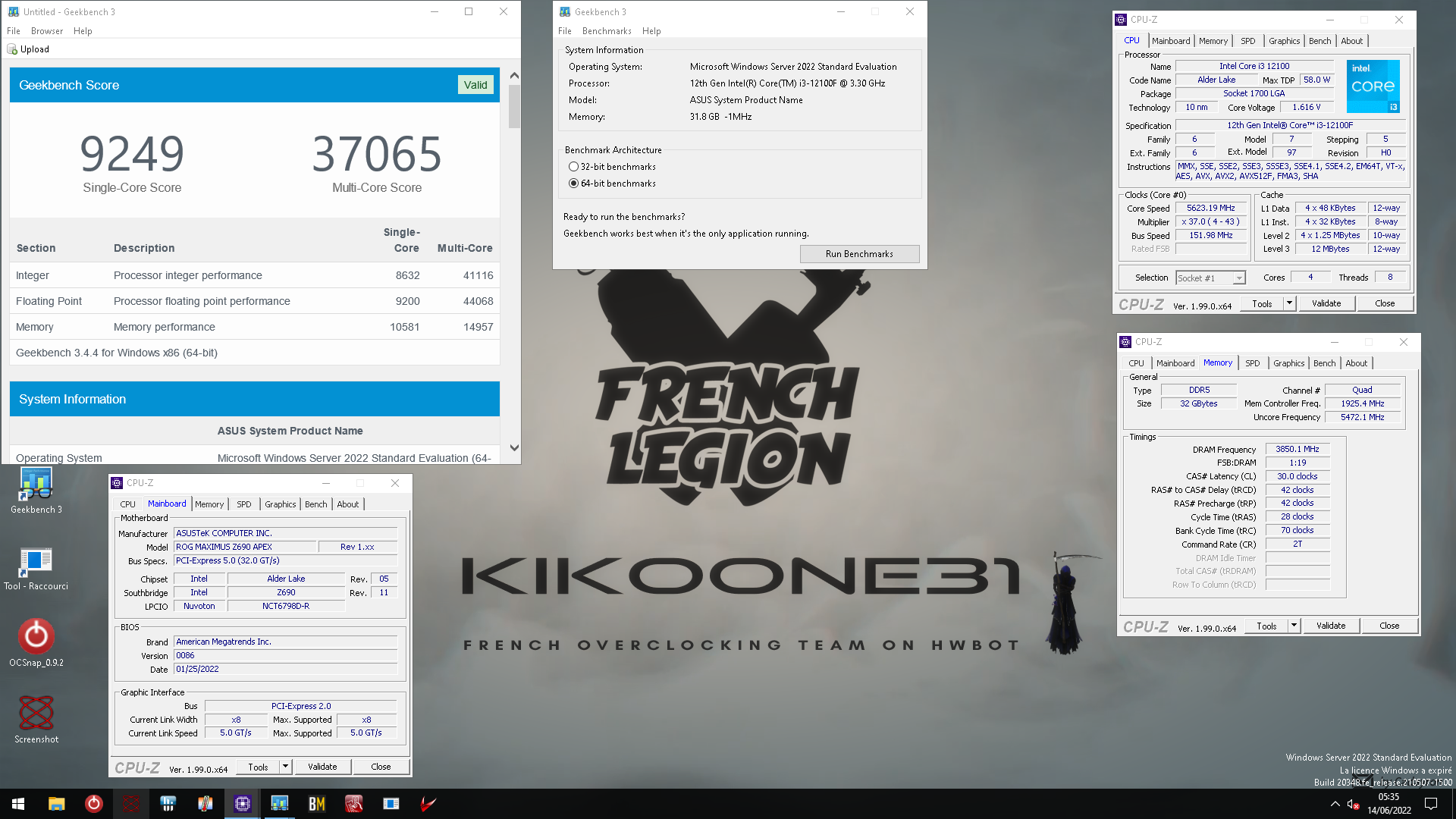Screen dimensions: 1456x819
Task: Click the blue window taskbar icon
Action: 391,804
